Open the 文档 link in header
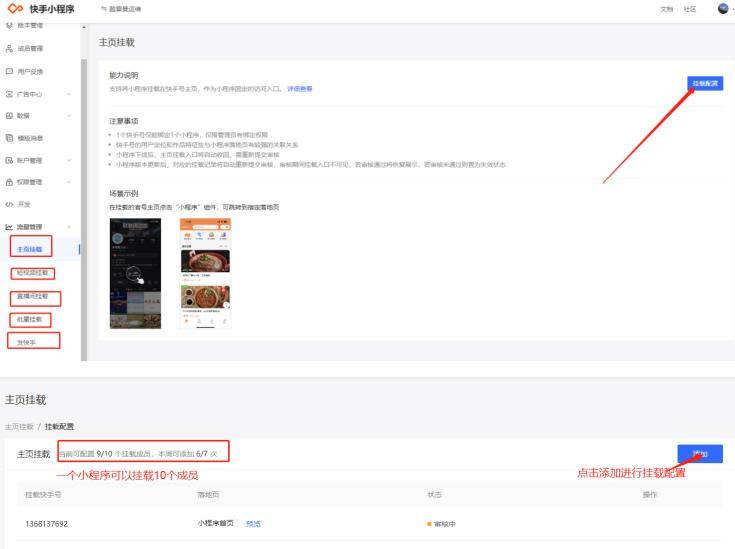This screenshot has height=549, width=735. (x=667, y=9)
